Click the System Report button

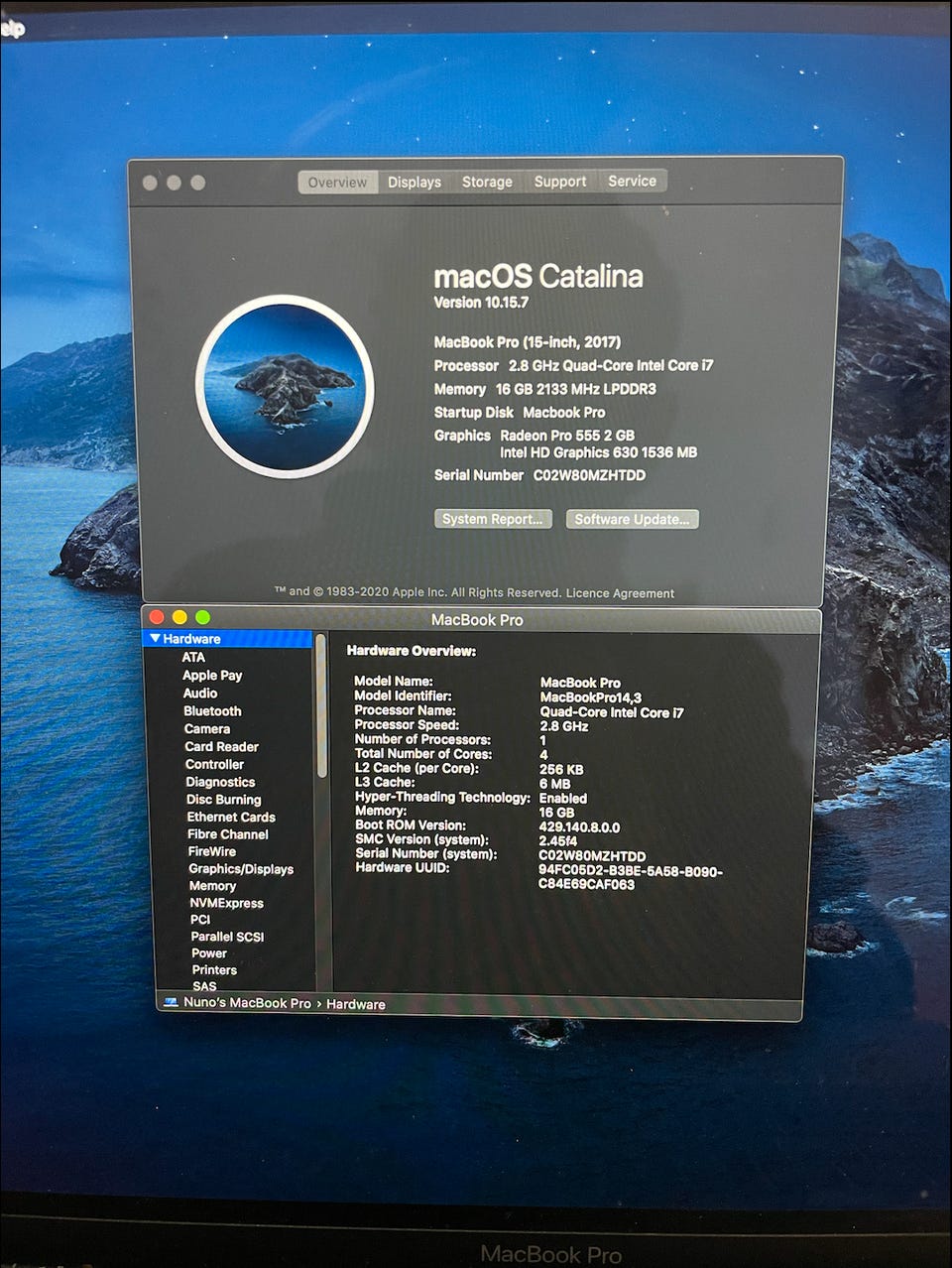493,519
